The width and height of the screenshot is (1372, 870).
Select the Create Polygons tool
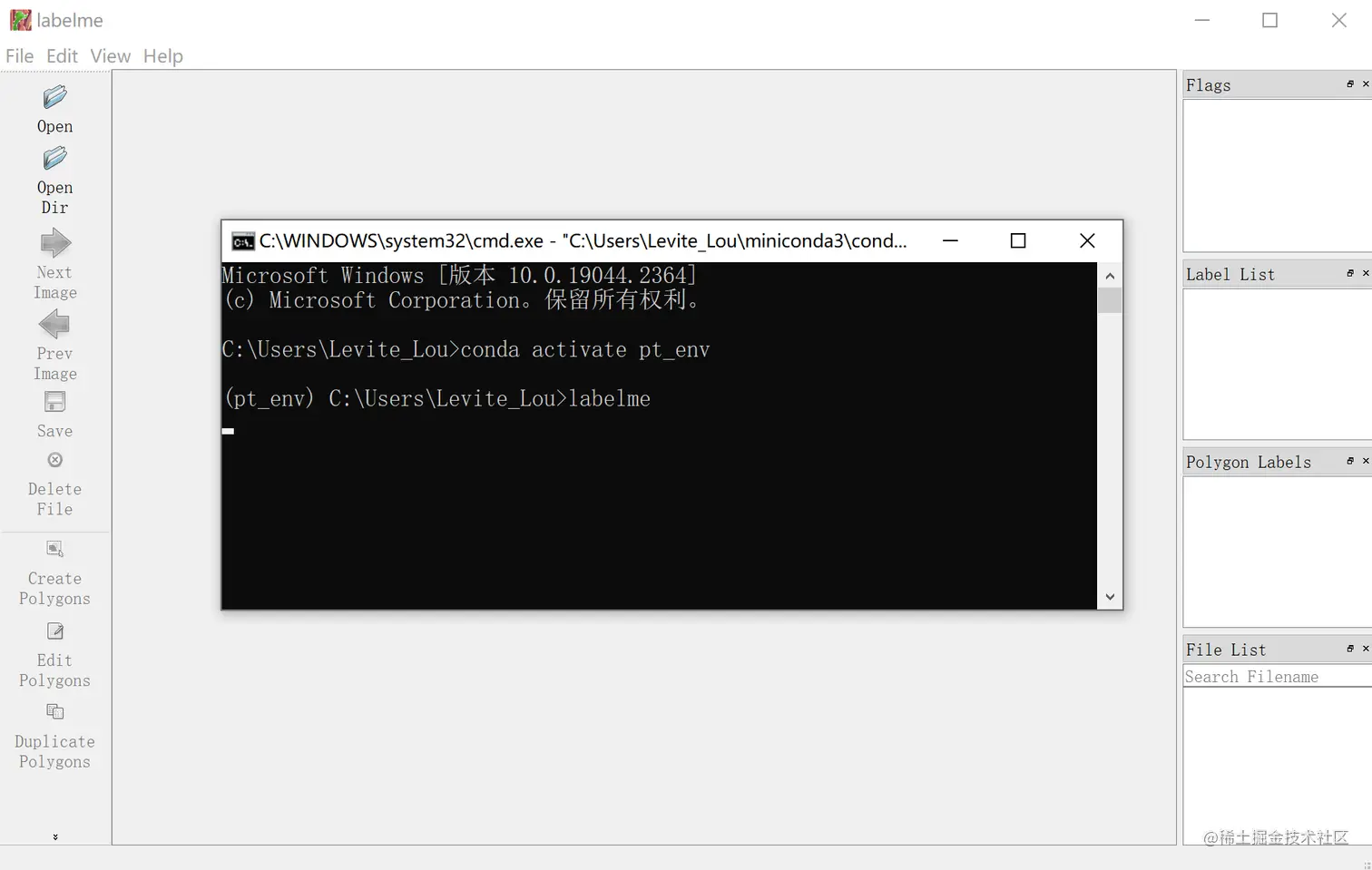pyautogui.click(x=54, y=549)
